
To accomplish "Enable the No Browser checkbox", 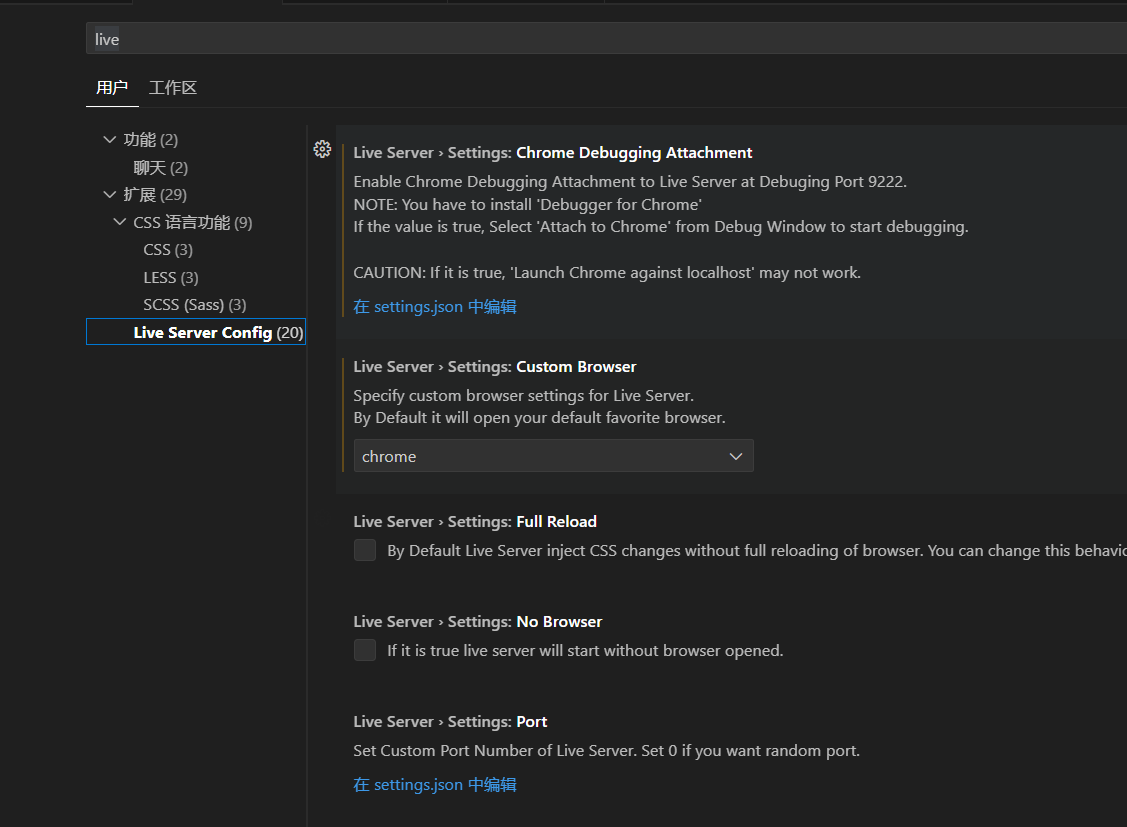I will click(x=365, y=650).
